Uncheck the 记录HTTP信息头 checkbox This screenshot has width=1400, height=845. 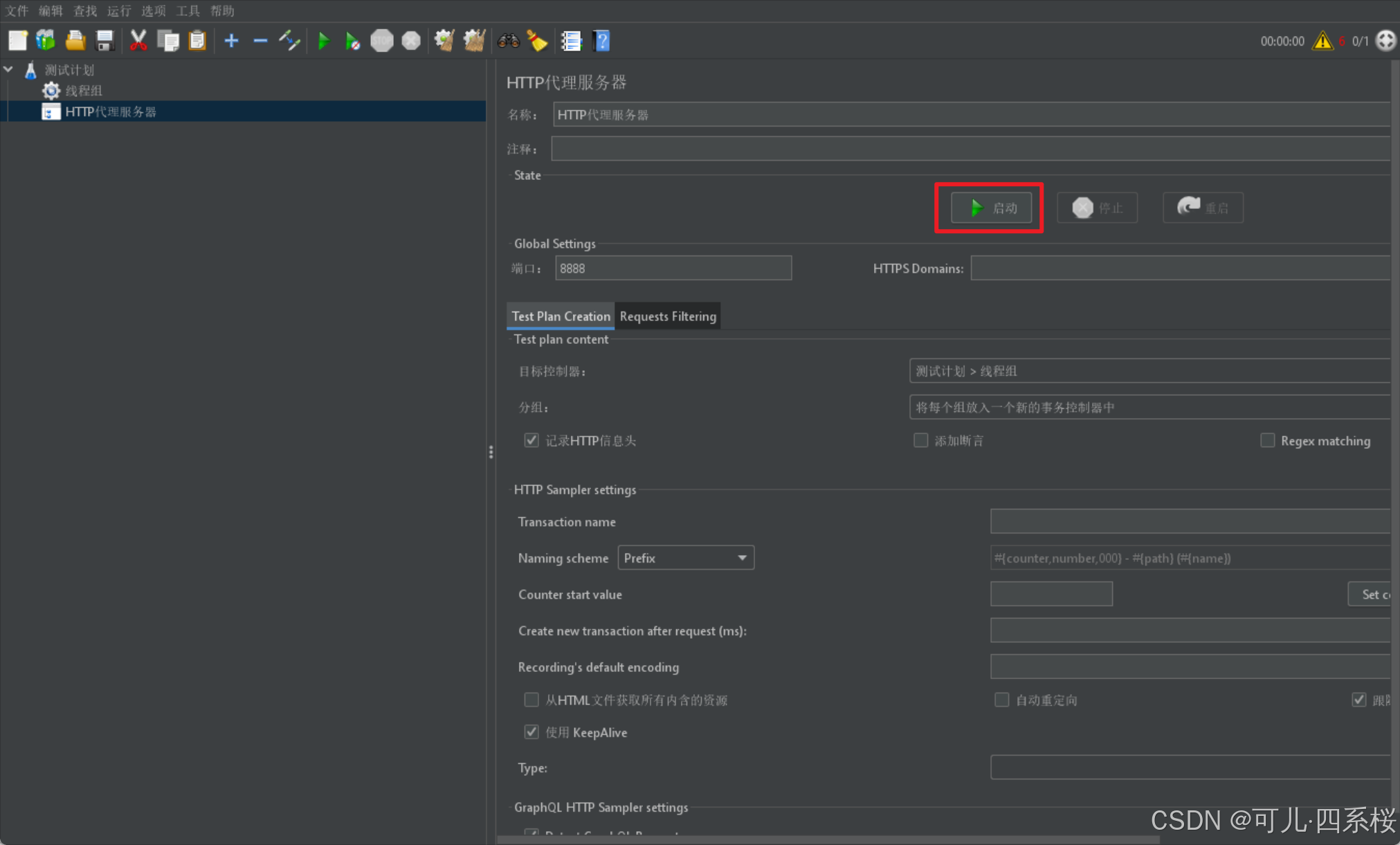pyautogui.click(x=531, y=440)
